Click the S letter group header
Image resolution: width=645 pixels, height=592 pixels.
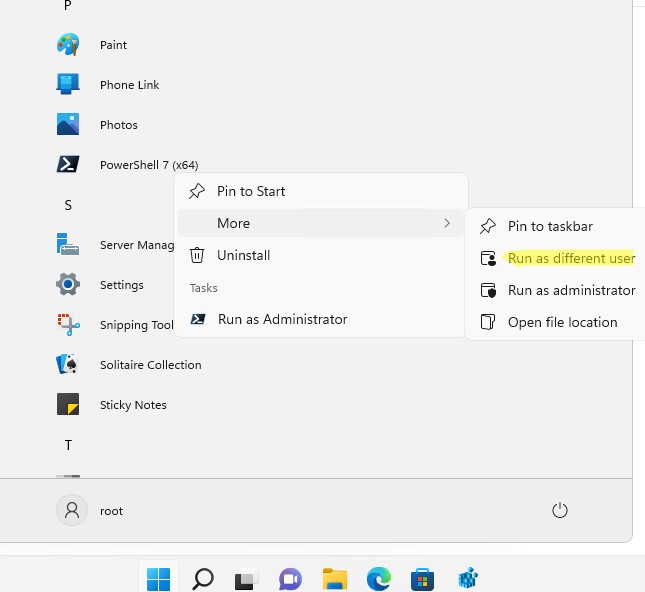(68, 205)
